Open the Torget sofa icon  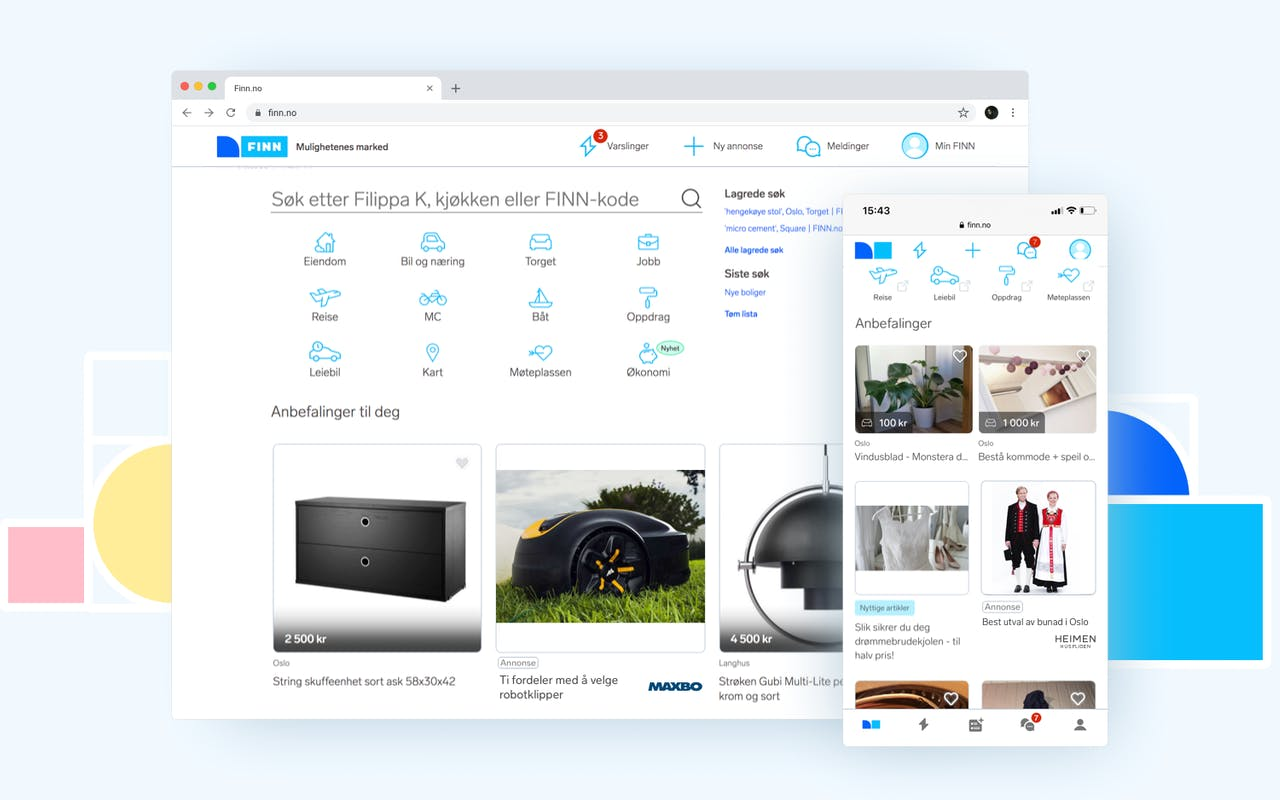(x=540, y=243)
